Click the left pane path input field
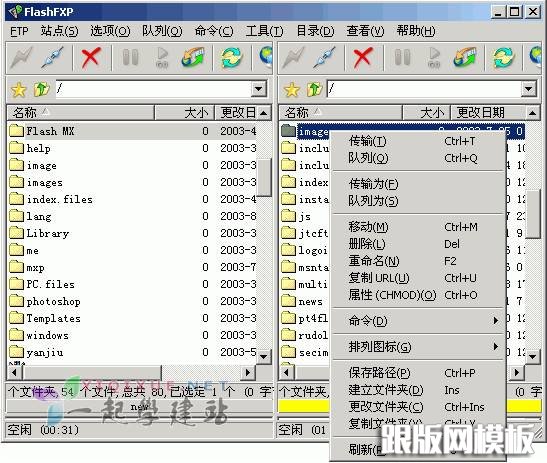 [153, 89]
